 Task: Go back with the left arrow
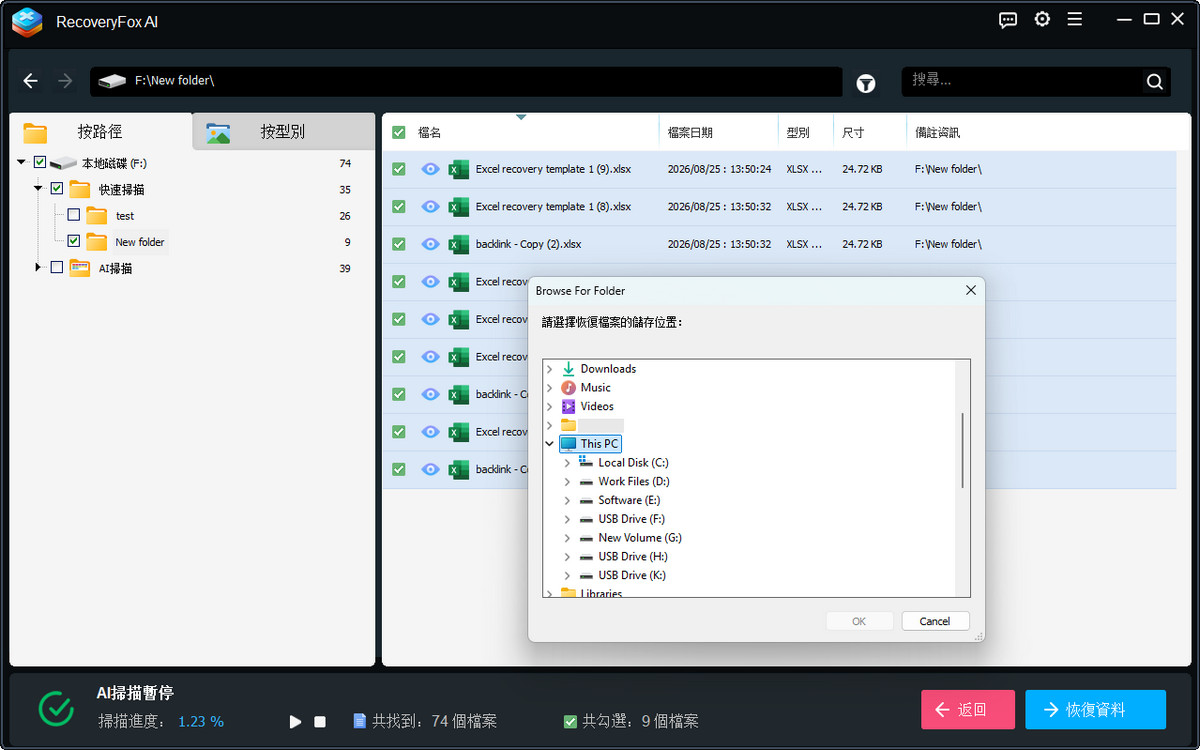pyautogui.click(x=31, y=81)
